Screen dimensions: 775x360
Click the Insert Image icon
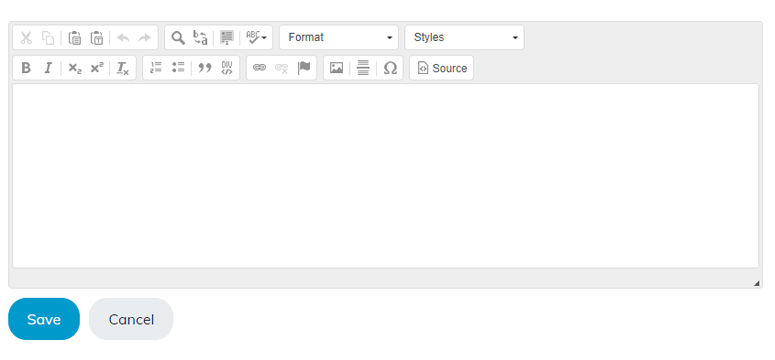tap(337, 68)
